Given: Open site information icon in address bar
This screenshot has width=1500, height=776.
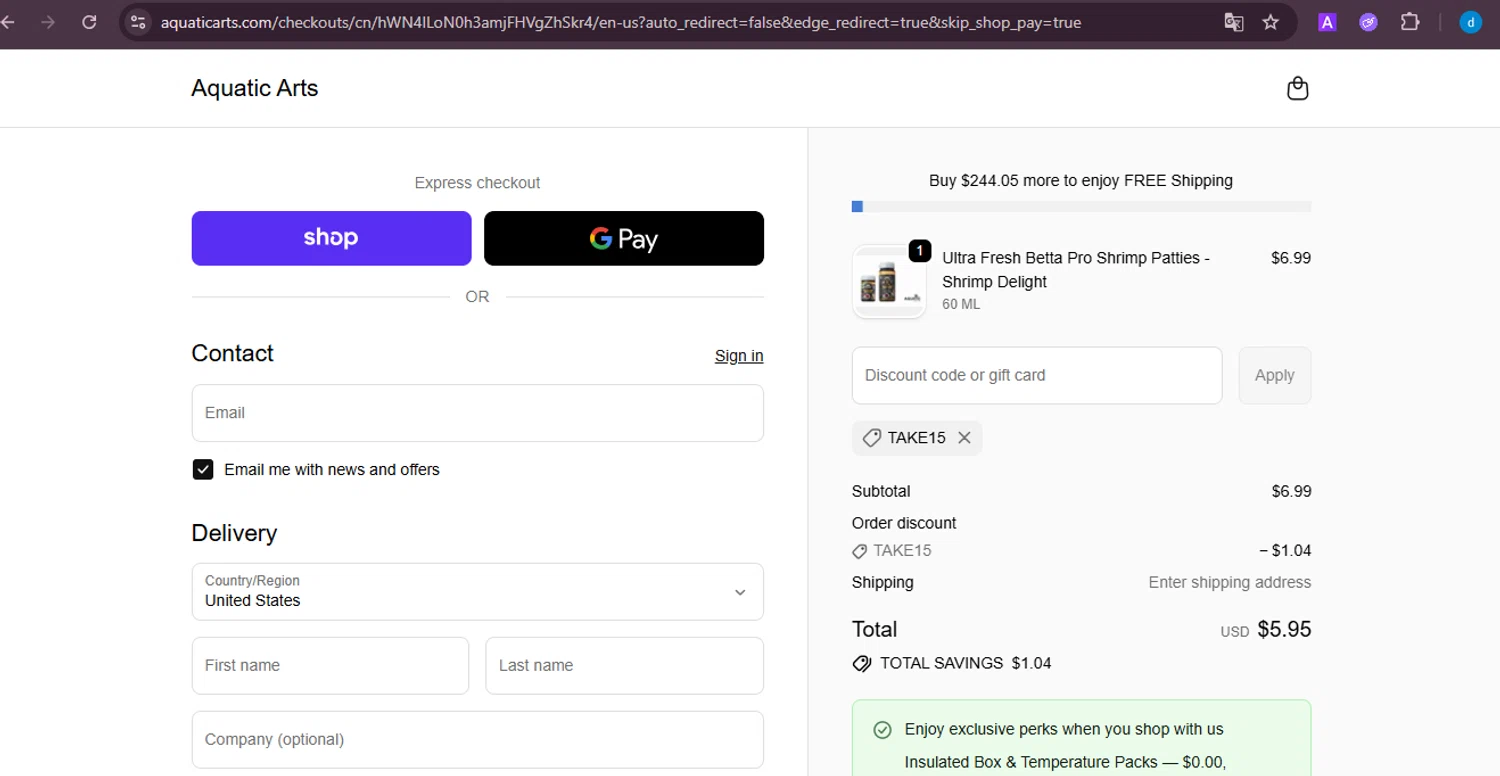Looking at the screenshot, I should coord(139,22).
